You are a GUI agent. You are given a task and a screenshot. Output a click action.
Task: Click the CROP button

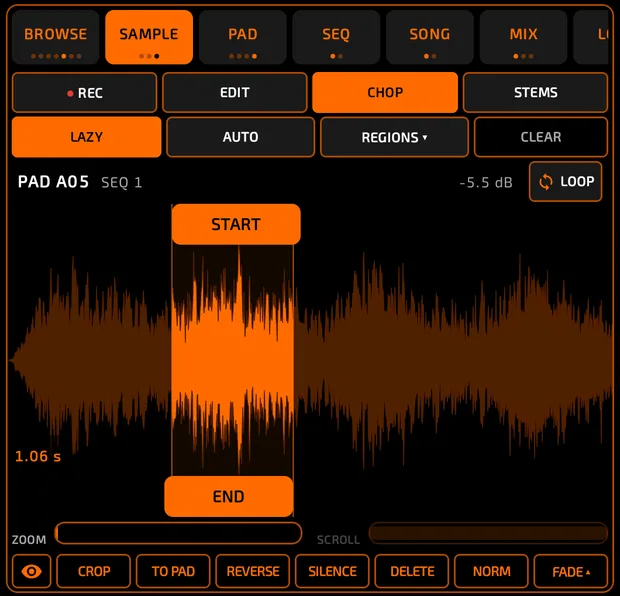(94, 571)
